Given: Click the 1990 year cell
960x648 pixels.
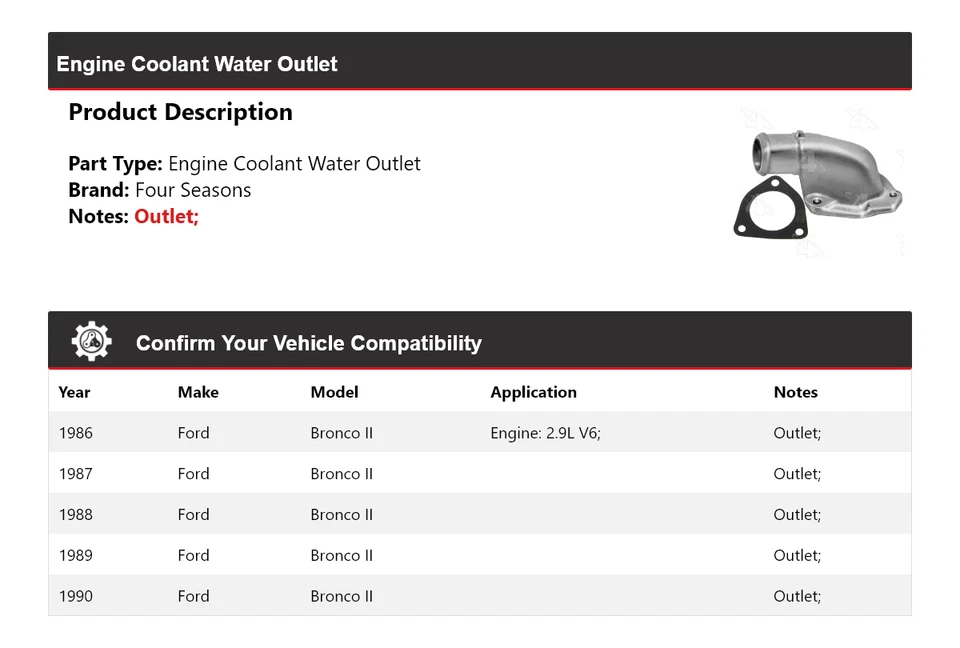Looking at the screenshot, I should pos(75,596).
